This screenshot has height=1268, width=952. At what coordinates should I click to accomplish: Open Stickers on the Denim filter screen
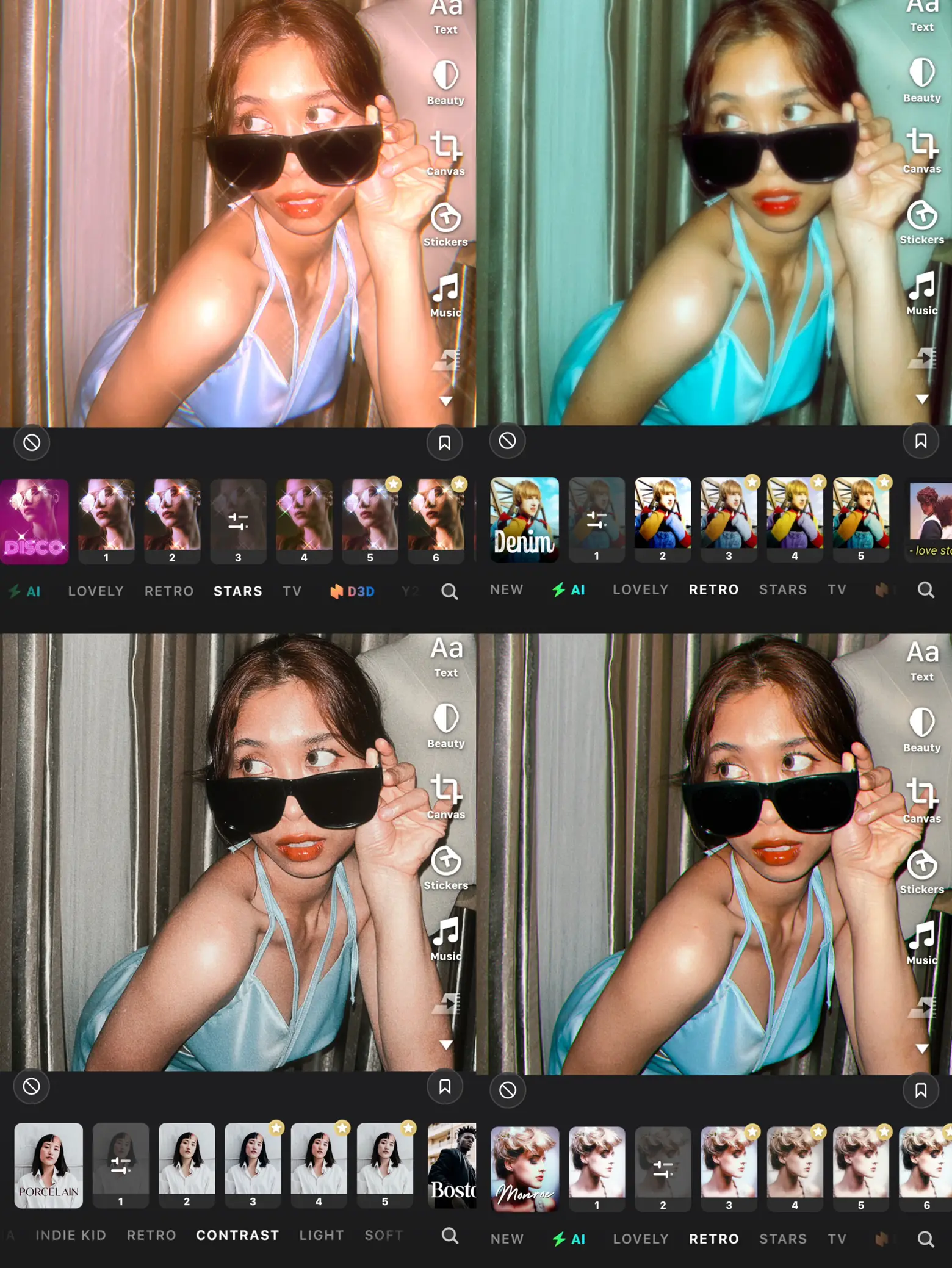coord(921,222)
